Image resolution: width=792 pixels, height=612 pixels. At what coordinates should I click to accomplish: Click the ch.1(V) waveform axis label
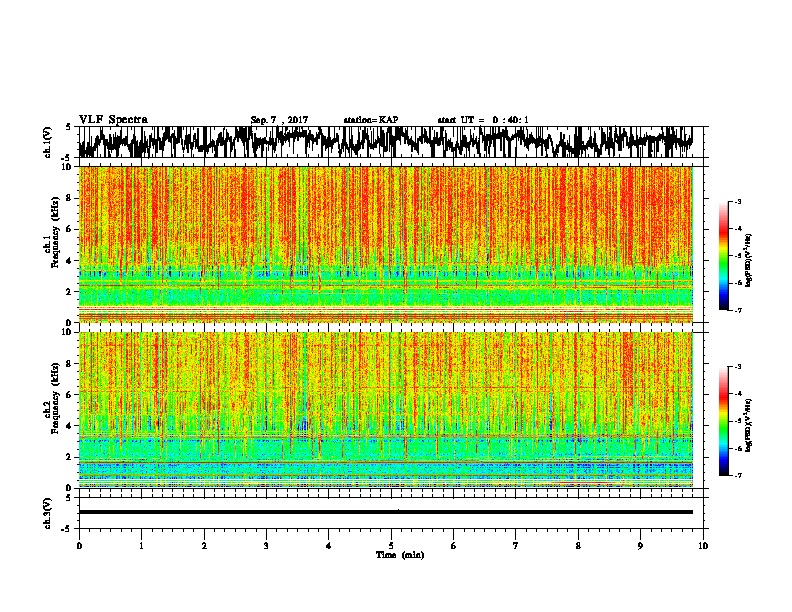(x=49, y=142)
